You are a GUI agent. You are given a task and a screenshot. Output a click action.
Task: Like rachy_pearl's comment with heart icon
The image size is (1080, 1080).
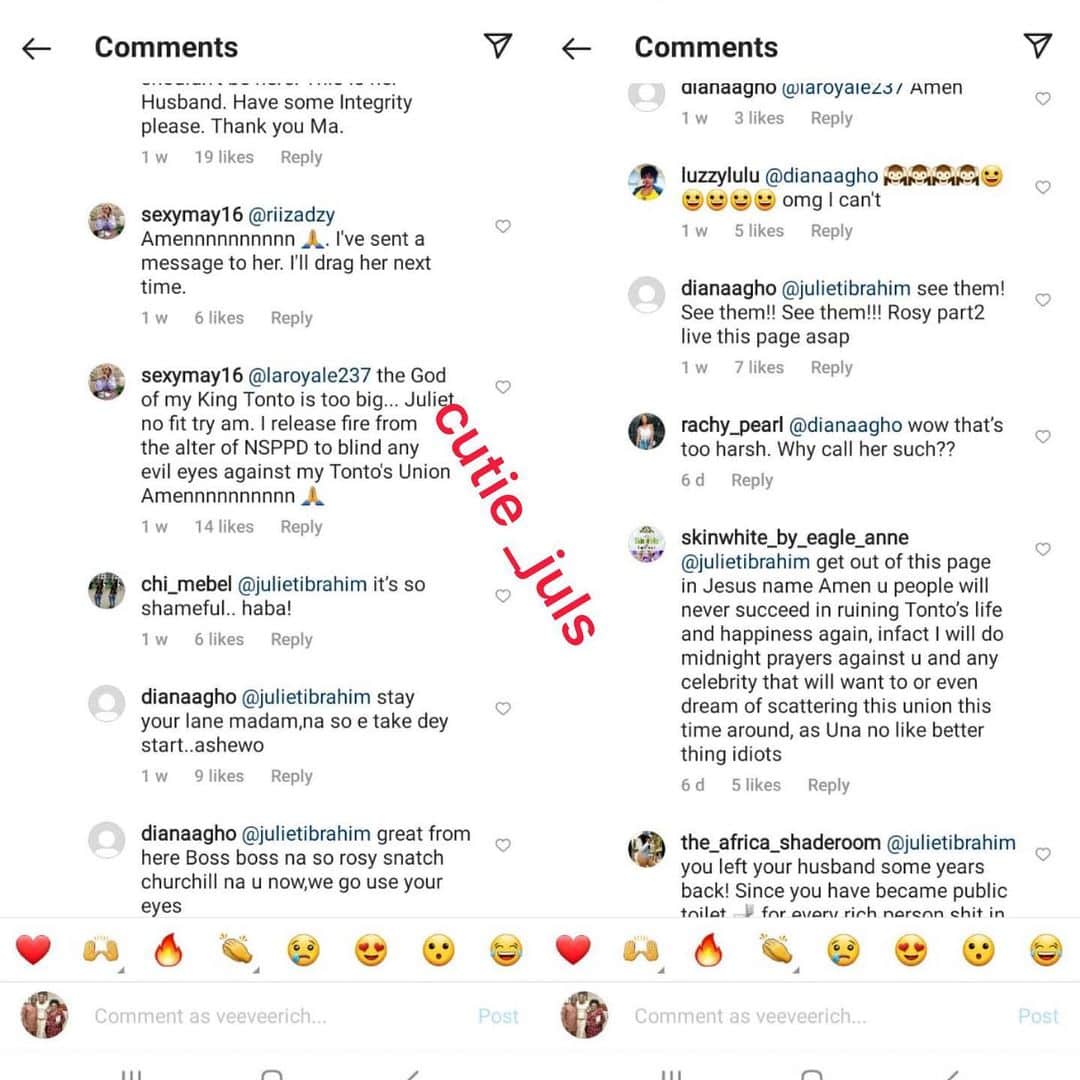pyautogui.click(x=1043, y=437)
